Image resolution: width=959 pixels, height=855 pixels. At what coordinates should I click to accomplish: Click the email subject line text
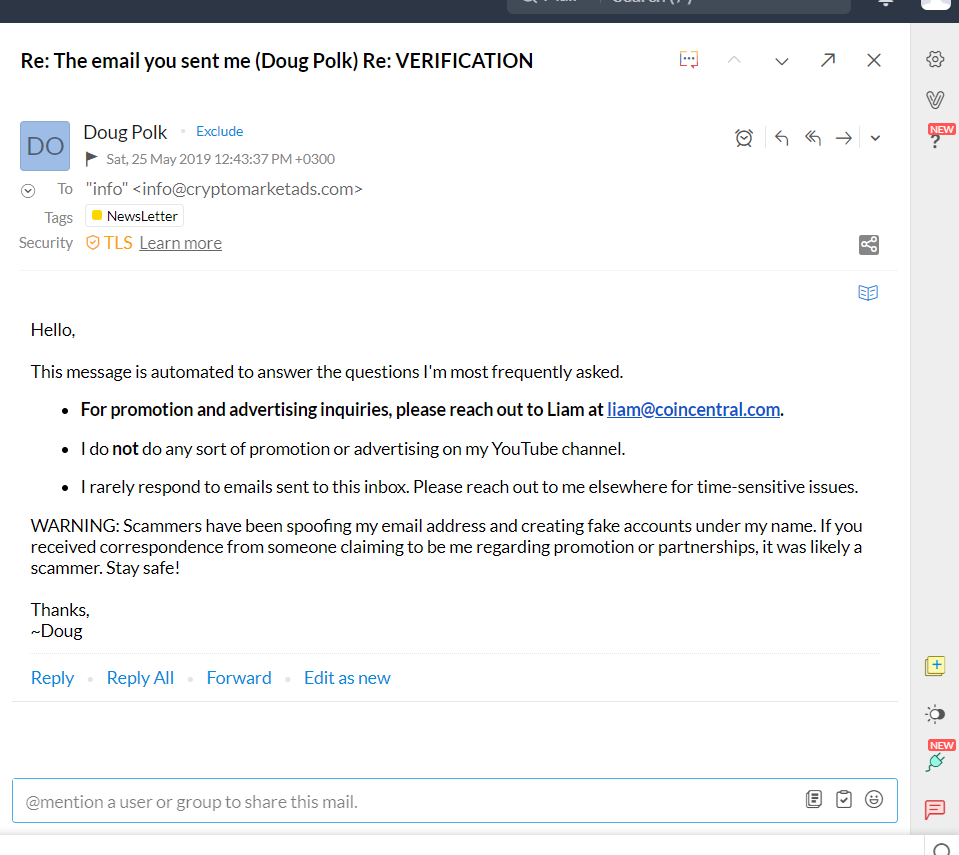click(277, 61)
